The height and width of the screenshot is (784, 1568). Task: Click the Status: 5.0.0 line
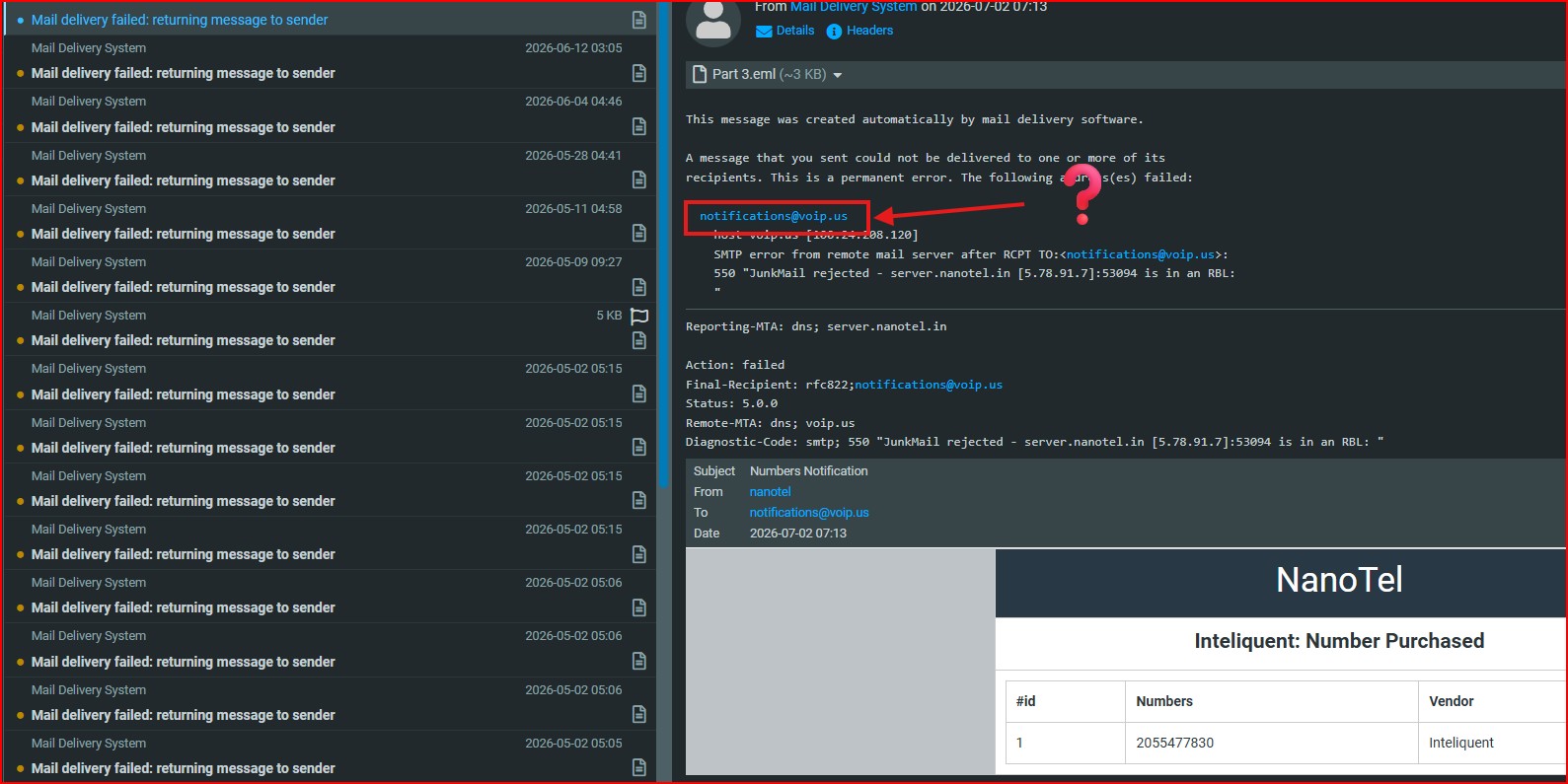(x=731, y=403)
